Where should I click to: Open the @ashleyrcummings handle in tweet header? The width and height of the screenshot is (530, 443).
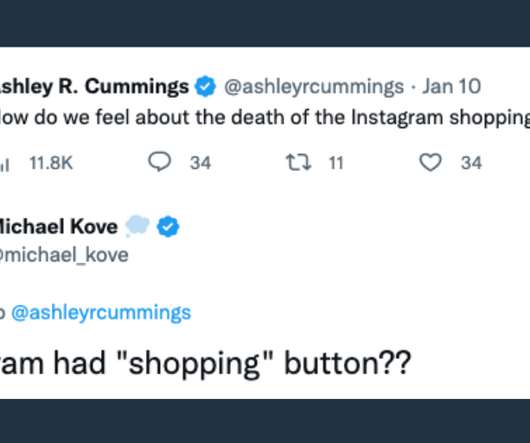click(314, 87)
